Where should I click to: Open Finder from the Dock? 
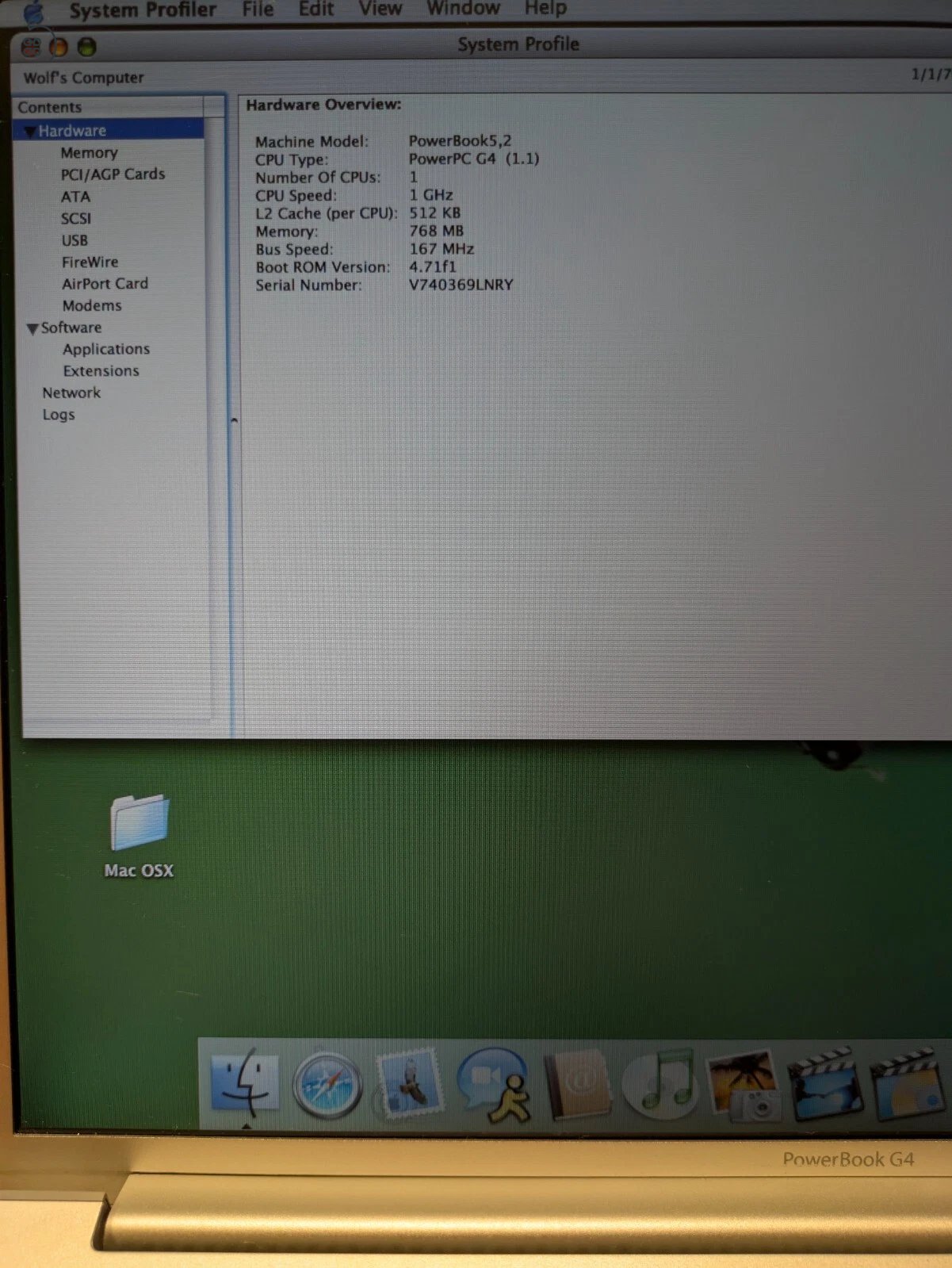(245, 1082)
